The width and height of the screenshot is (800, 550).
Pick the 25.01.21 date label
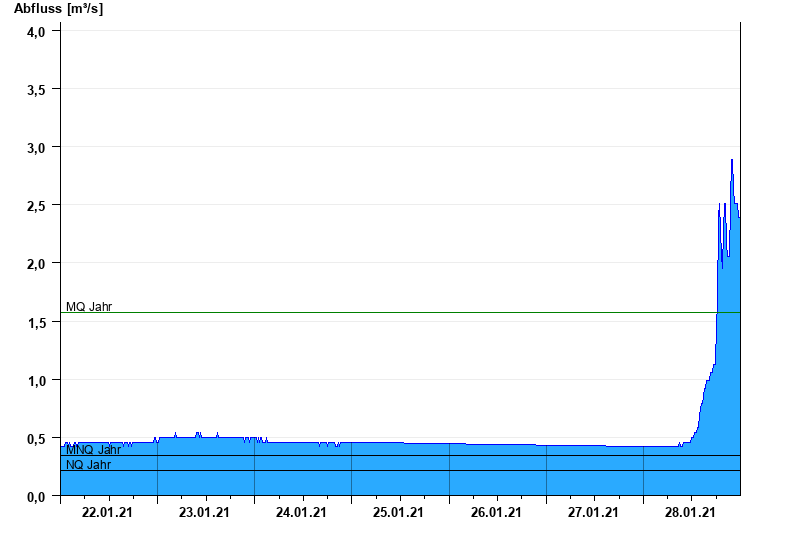coord(399,513)
